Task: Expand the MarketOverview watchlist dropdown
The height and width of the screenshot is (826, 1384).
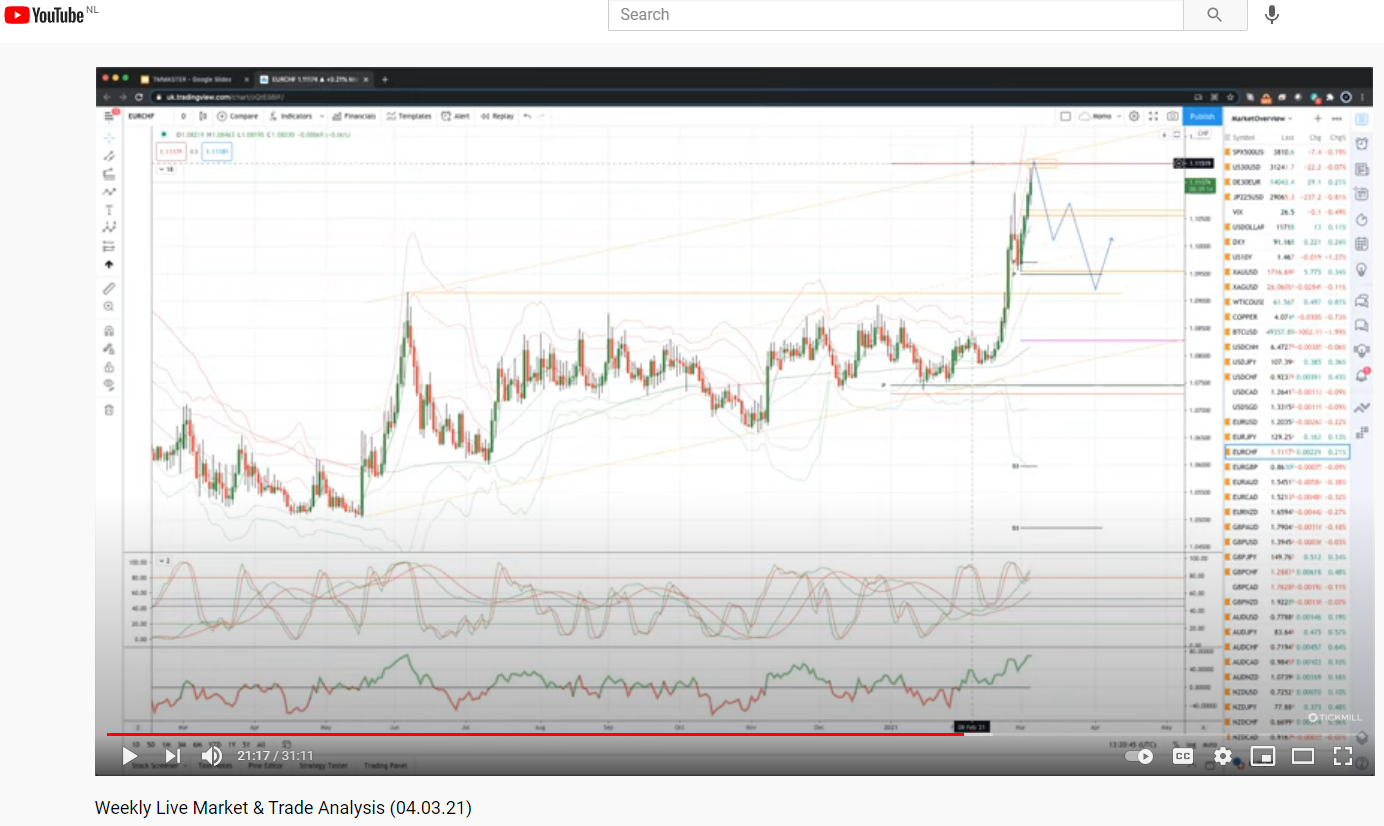Action: (x=1262, y=118)
